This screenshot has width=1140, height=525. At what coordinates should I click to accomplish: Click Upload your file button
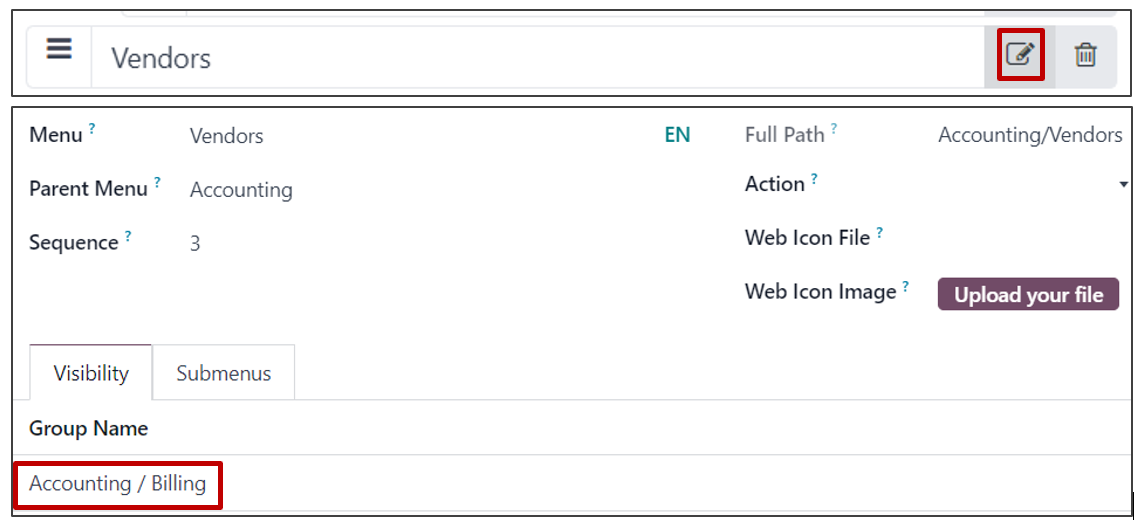click(1028, 294)
